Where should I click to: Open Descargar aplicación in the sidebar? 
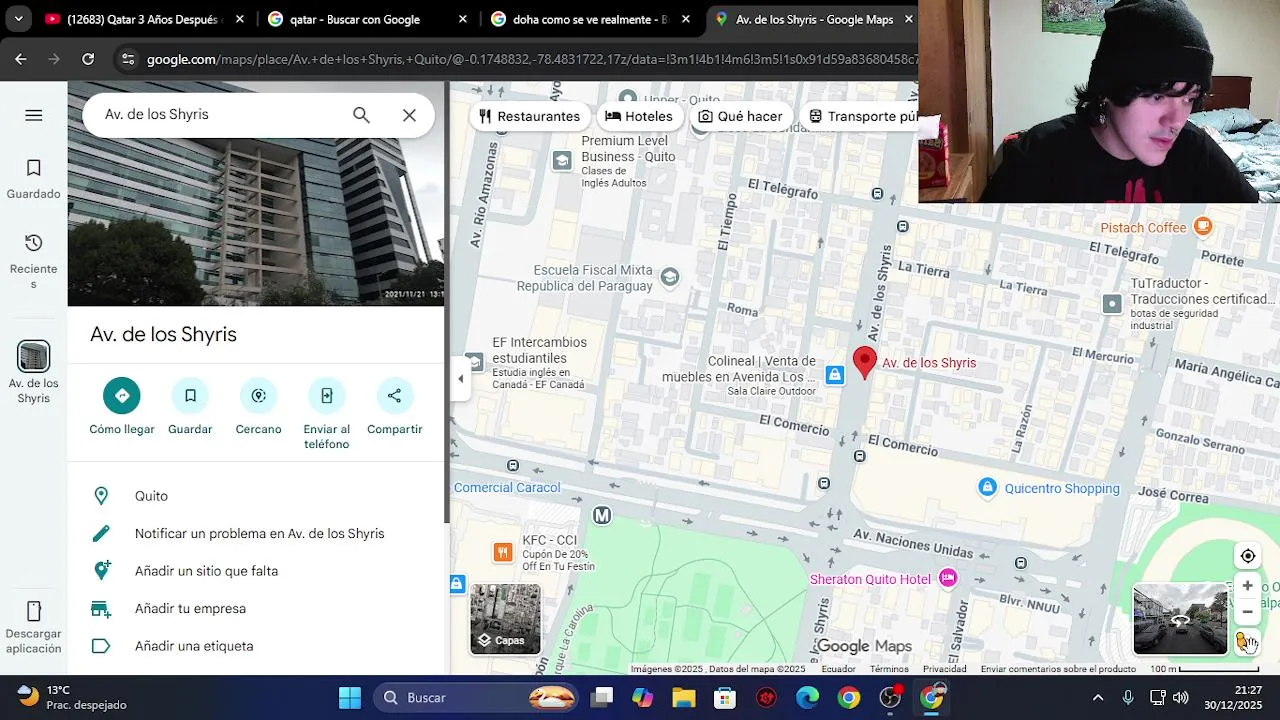click(33, 627)
